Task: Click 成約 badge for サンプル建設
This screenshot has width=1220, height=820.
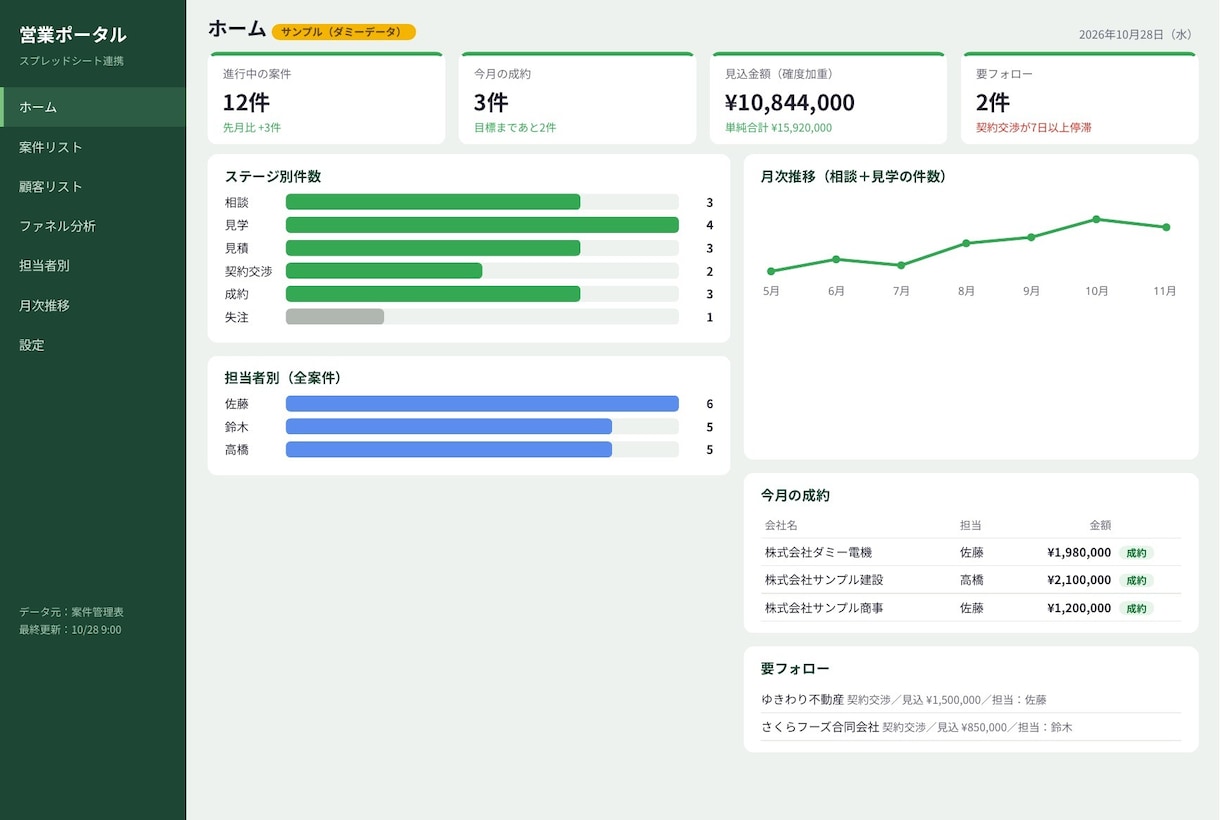Action: (1137, 580)
